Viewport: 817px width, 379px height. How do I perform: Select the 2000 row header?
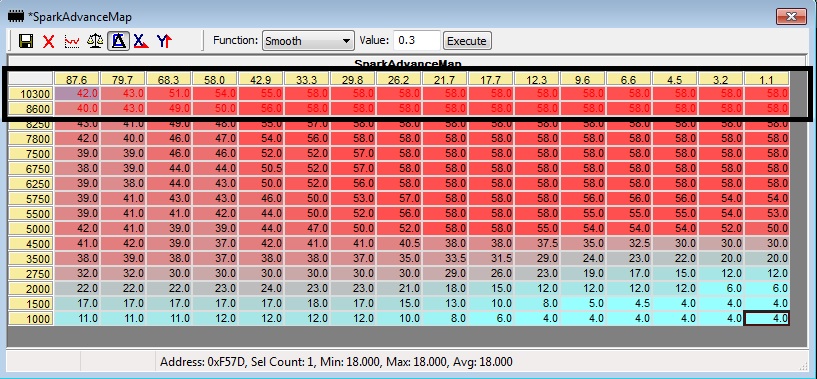[31, 289]
